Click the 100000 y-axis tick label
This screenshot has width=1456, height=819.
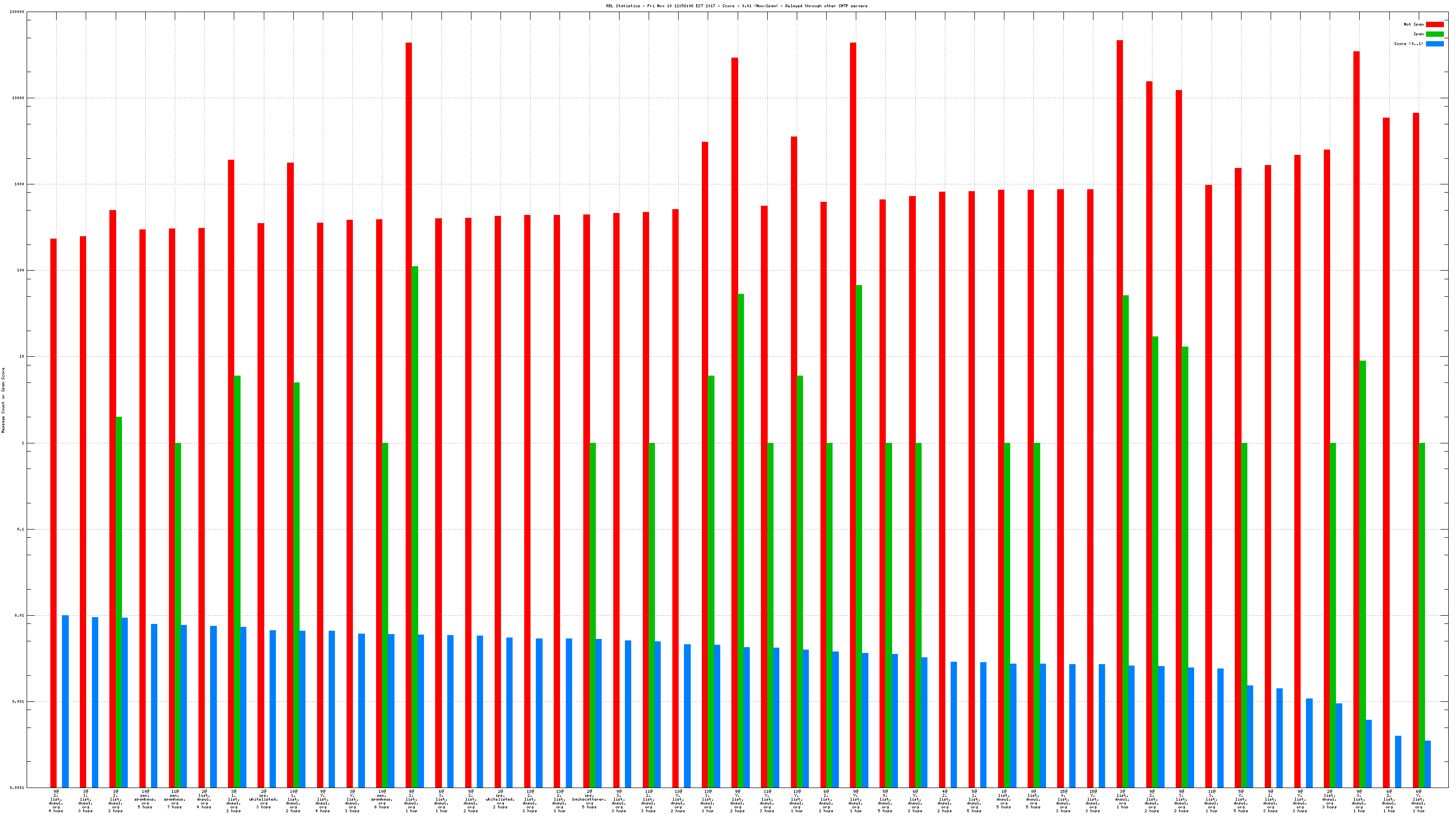[x=17, y=12]
